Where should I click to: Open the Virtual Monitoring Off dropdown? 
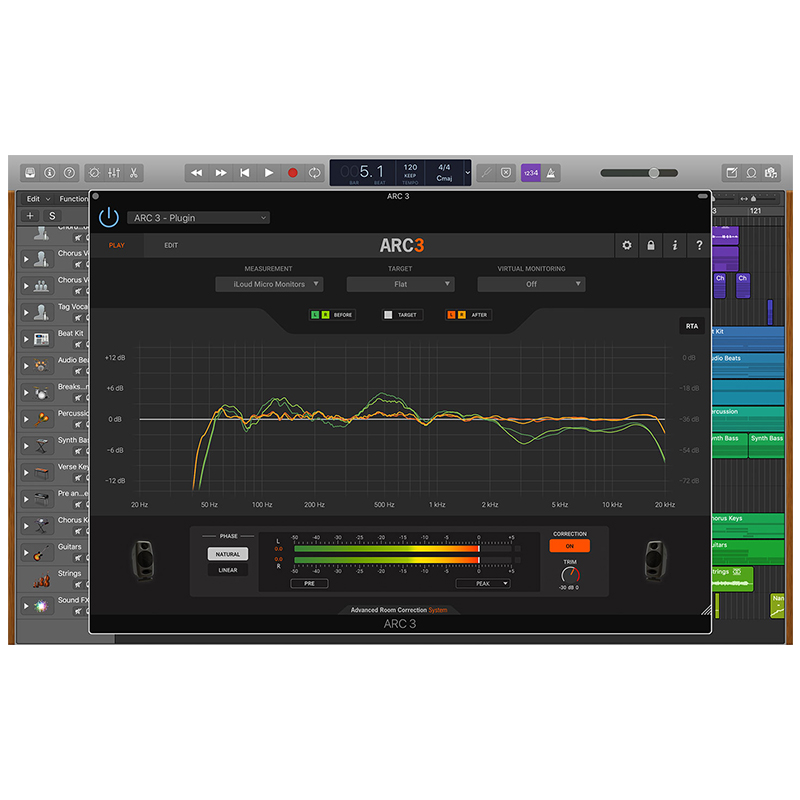531,284
